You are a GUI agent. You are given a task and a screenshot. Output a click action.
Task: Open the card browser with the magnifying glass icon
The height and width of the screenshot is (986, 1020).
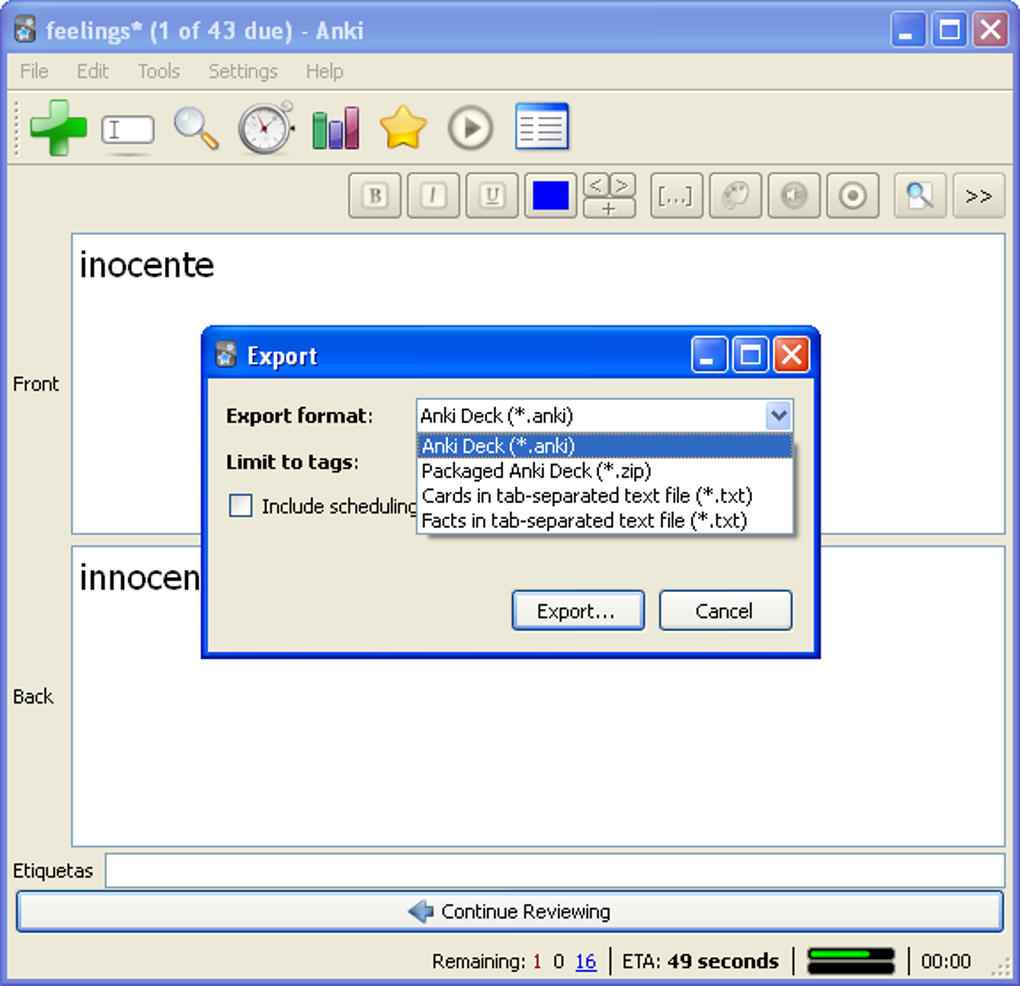[x=195, y=128]
